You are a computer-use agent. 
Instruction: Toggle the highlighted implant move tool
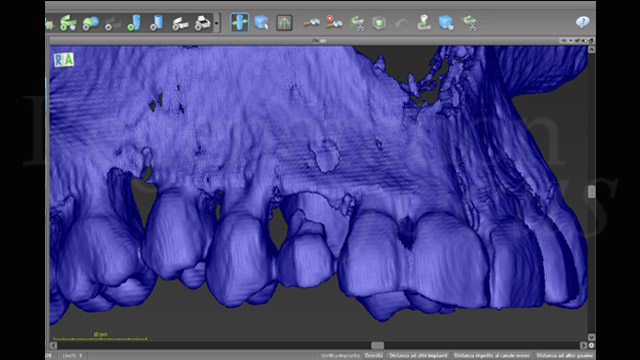239,22
